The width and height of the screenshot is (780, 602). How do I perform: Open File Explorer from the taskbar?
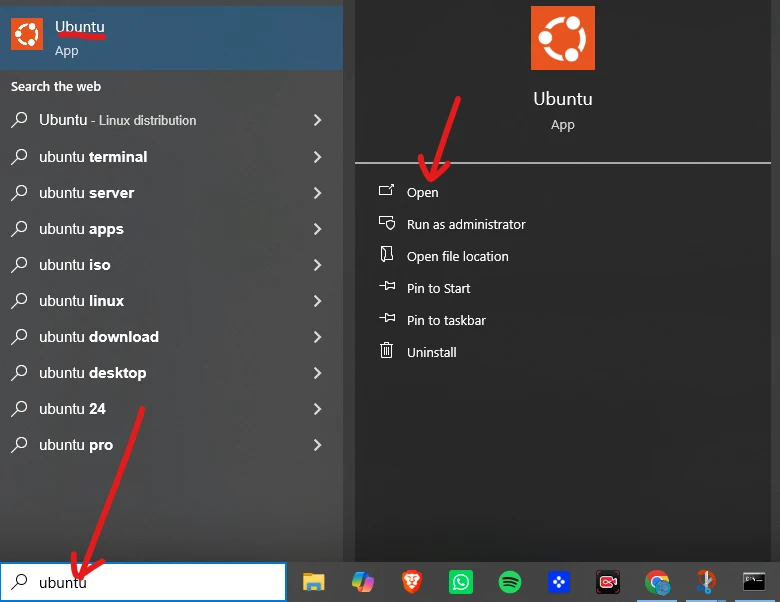(313, 582)
